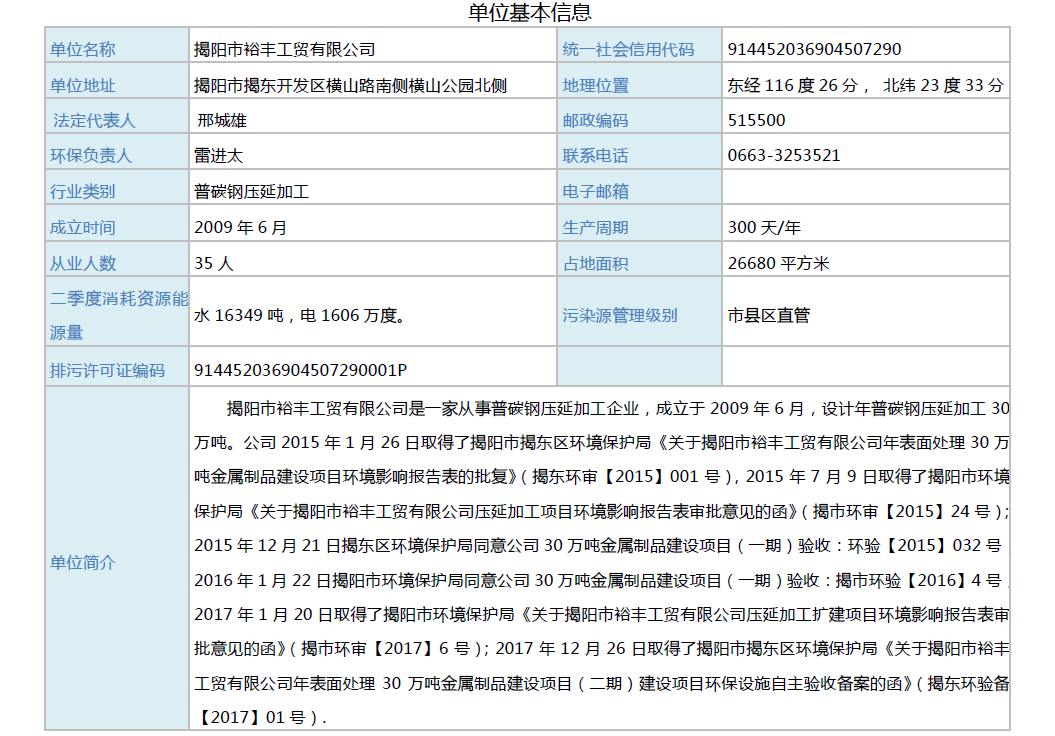The image size is (1055, 736).
Task: Click the value 300天/年
Action: point(764,227)
